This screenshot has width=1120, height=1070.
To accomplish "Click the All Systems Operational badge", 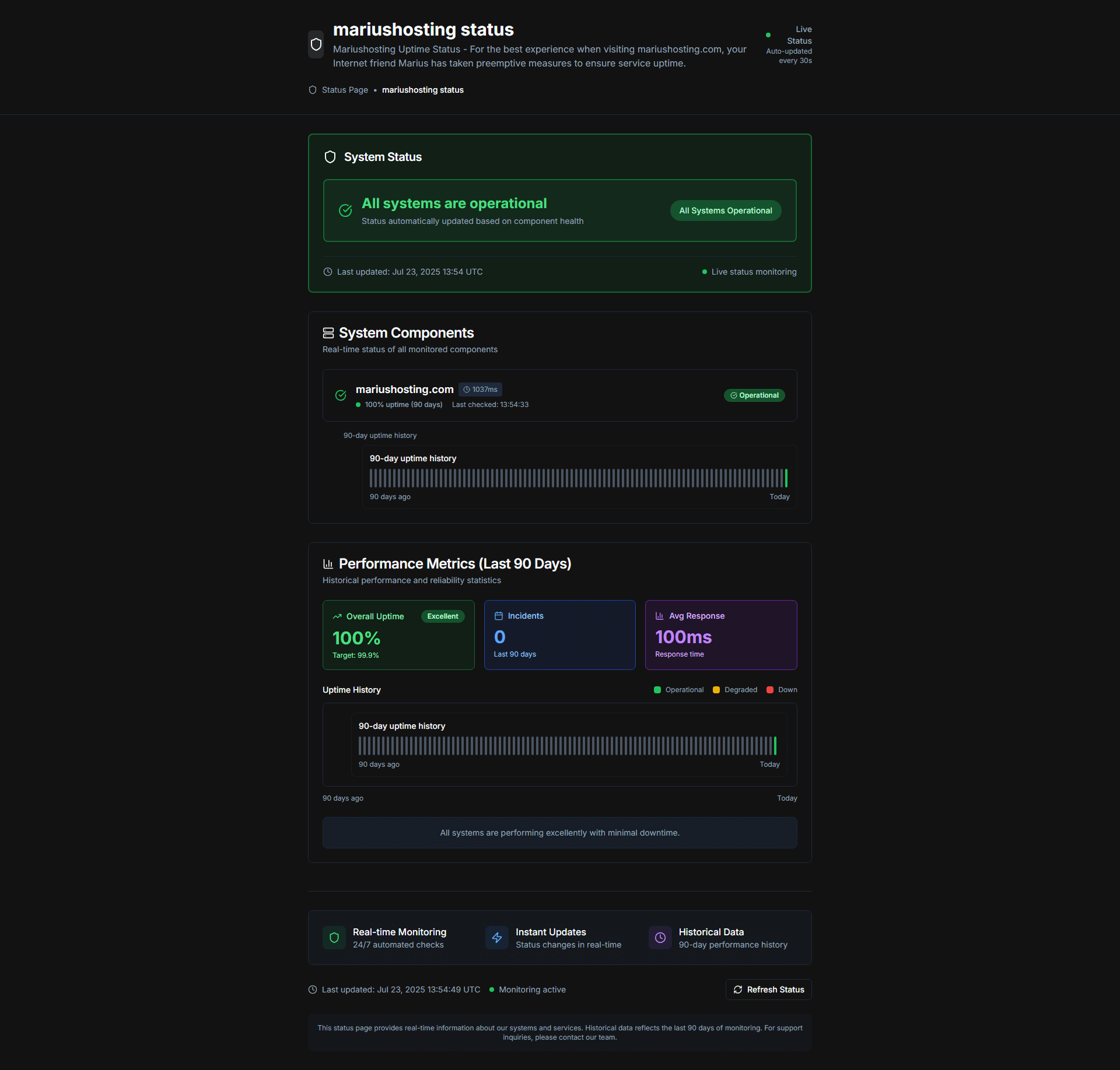I will tap(726, 211).
